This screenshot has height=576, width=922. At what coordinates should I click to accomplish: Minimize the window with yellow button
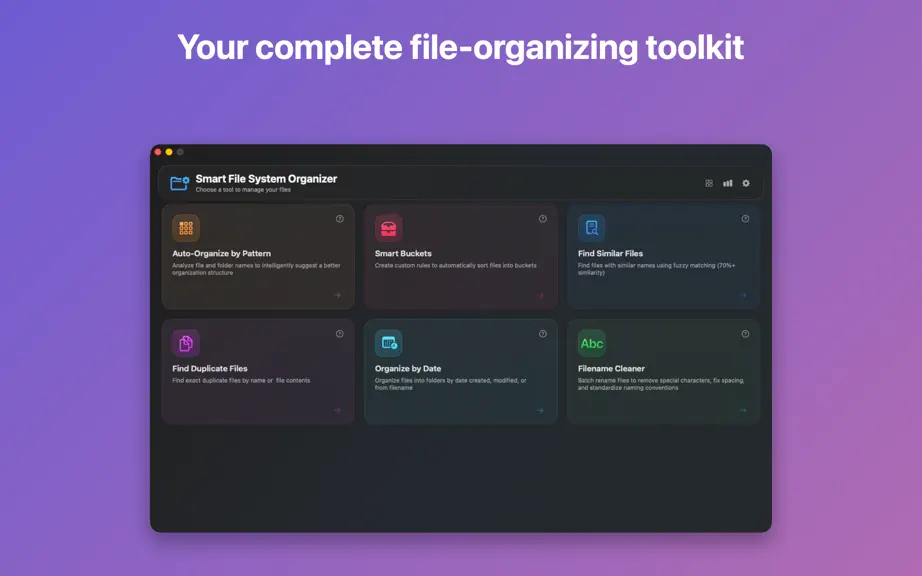click(169, 152)
